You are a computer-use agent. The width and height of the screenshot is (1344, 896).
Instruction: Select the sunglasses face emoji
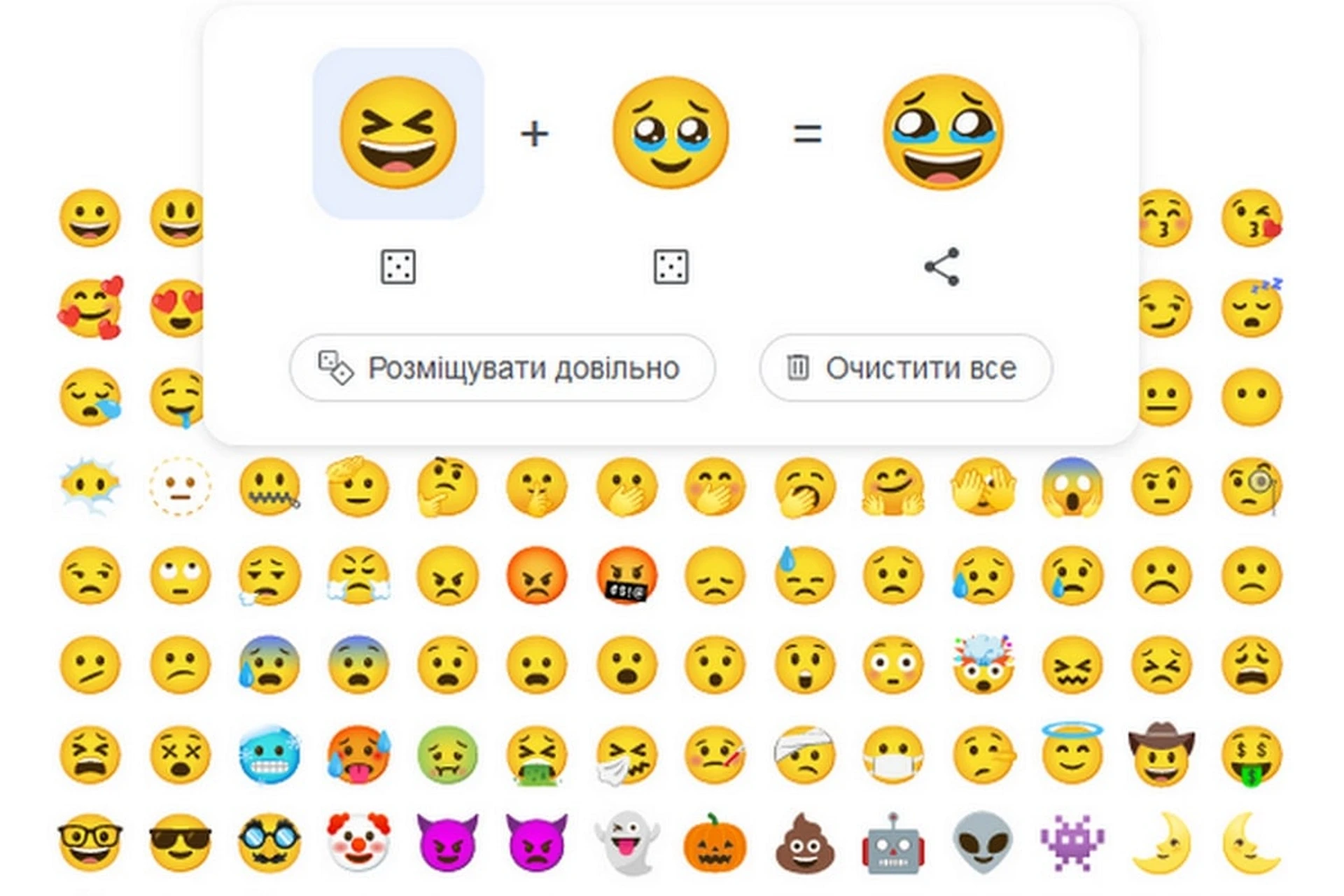180,842
